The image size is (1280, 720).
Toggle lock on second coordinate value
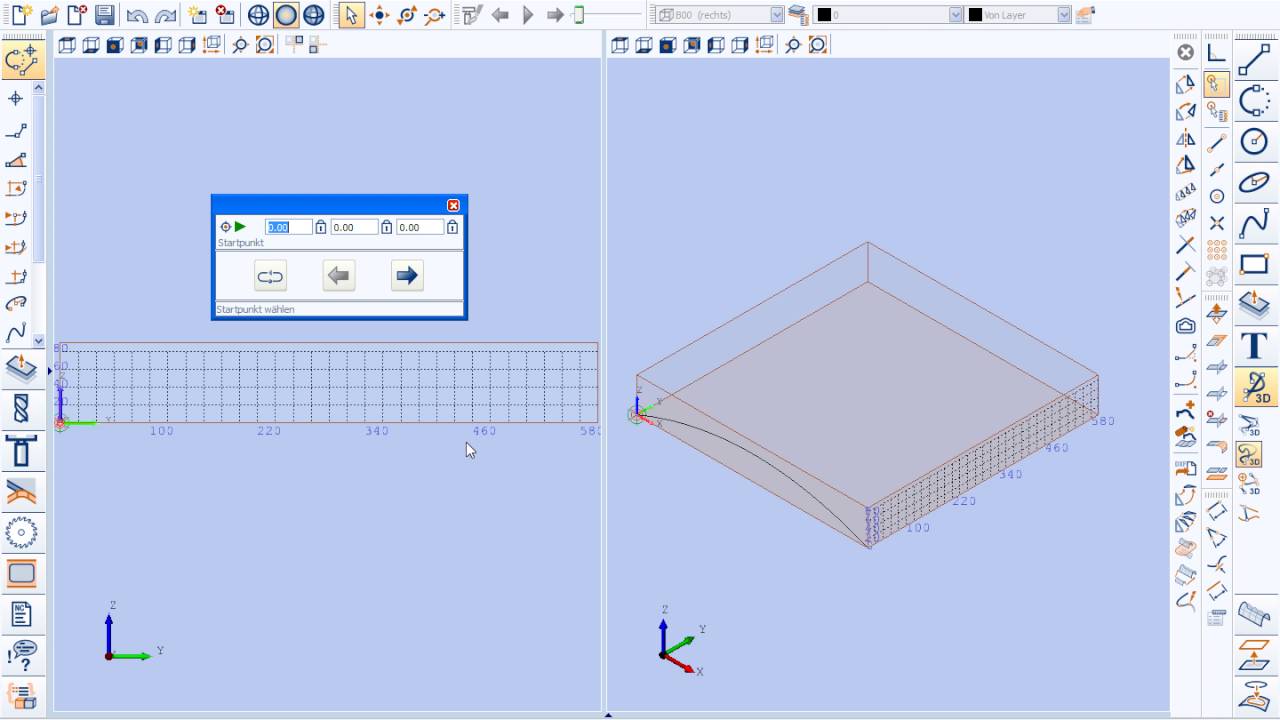(386, 227)
